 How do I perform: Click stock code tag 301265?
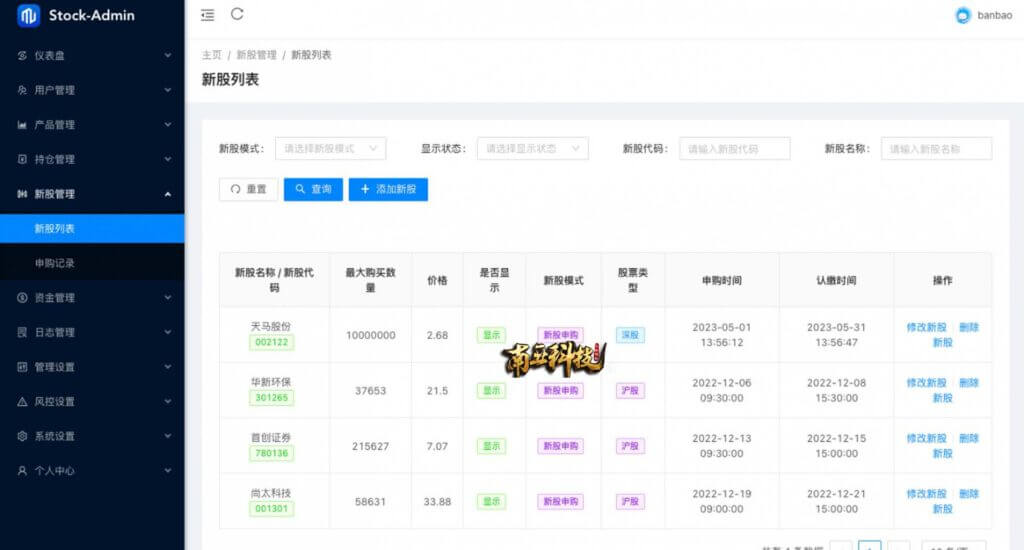click(x=272, y=398)
